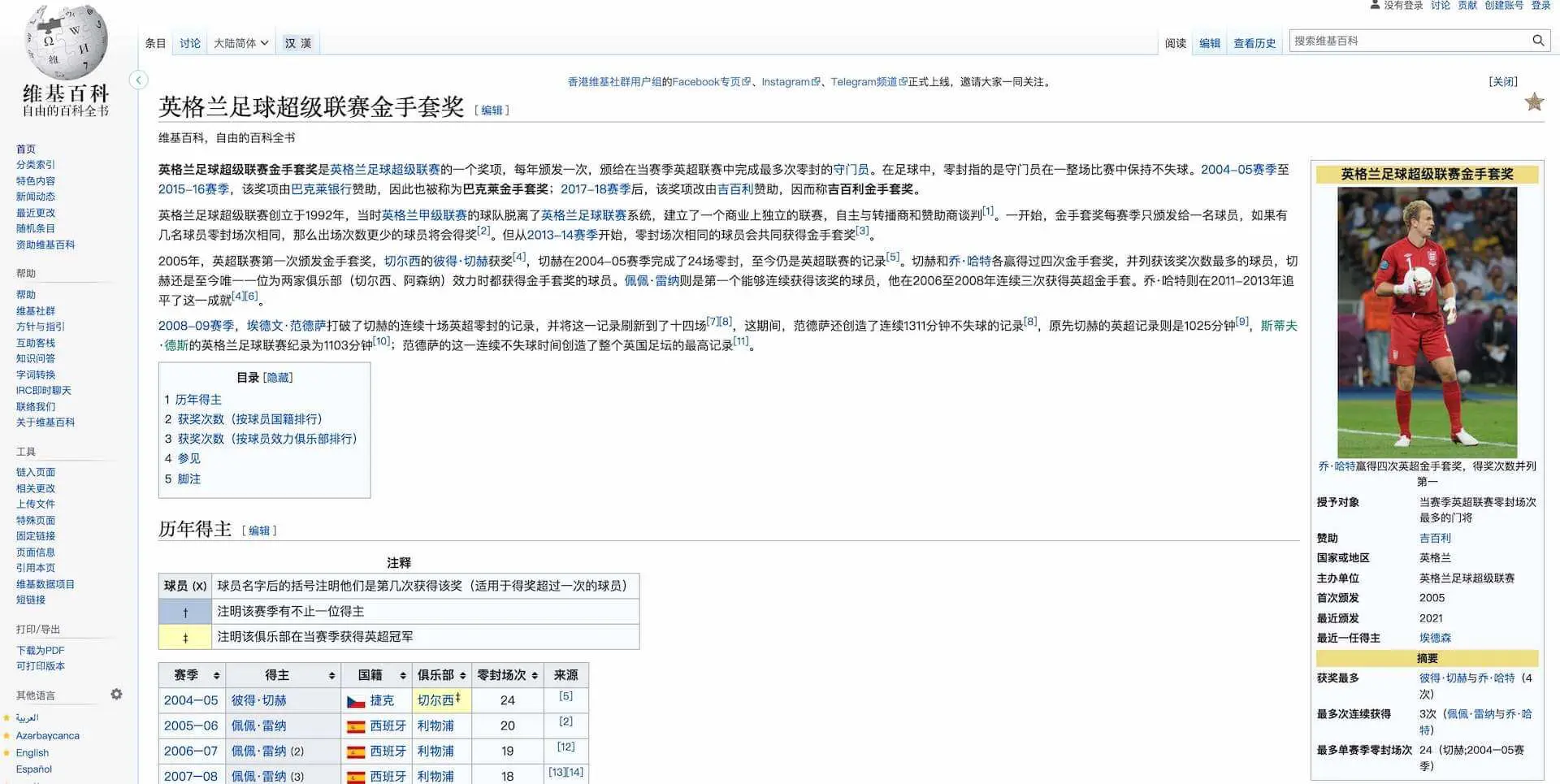Click the 编辑 link next to 历年得主 heading
1560x784 pixels.
coord(259,531)
